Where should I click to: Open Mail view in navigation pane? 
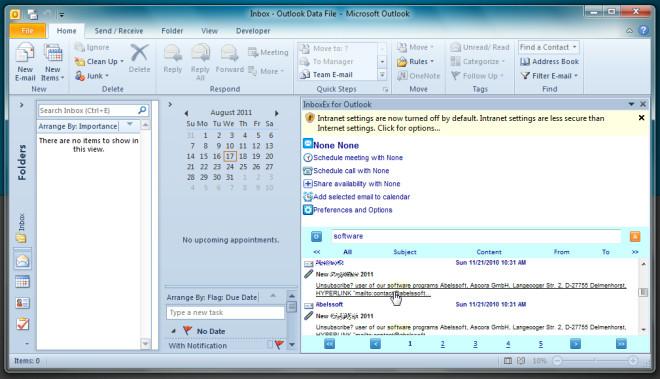click(22, 261)
